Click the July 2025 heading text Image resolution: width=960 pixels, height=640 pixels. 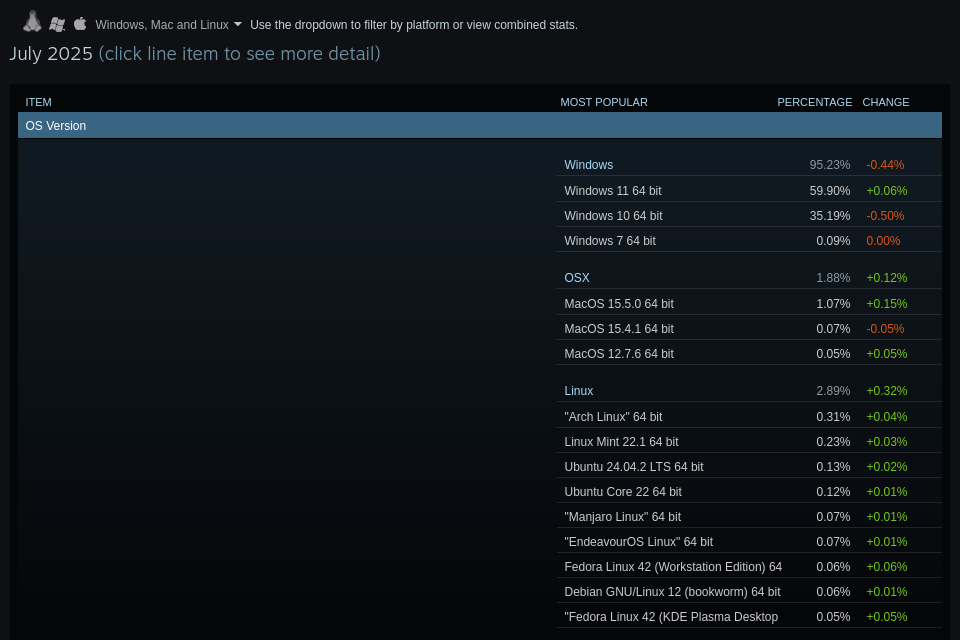pyautogui.click(x=51, y=54)
